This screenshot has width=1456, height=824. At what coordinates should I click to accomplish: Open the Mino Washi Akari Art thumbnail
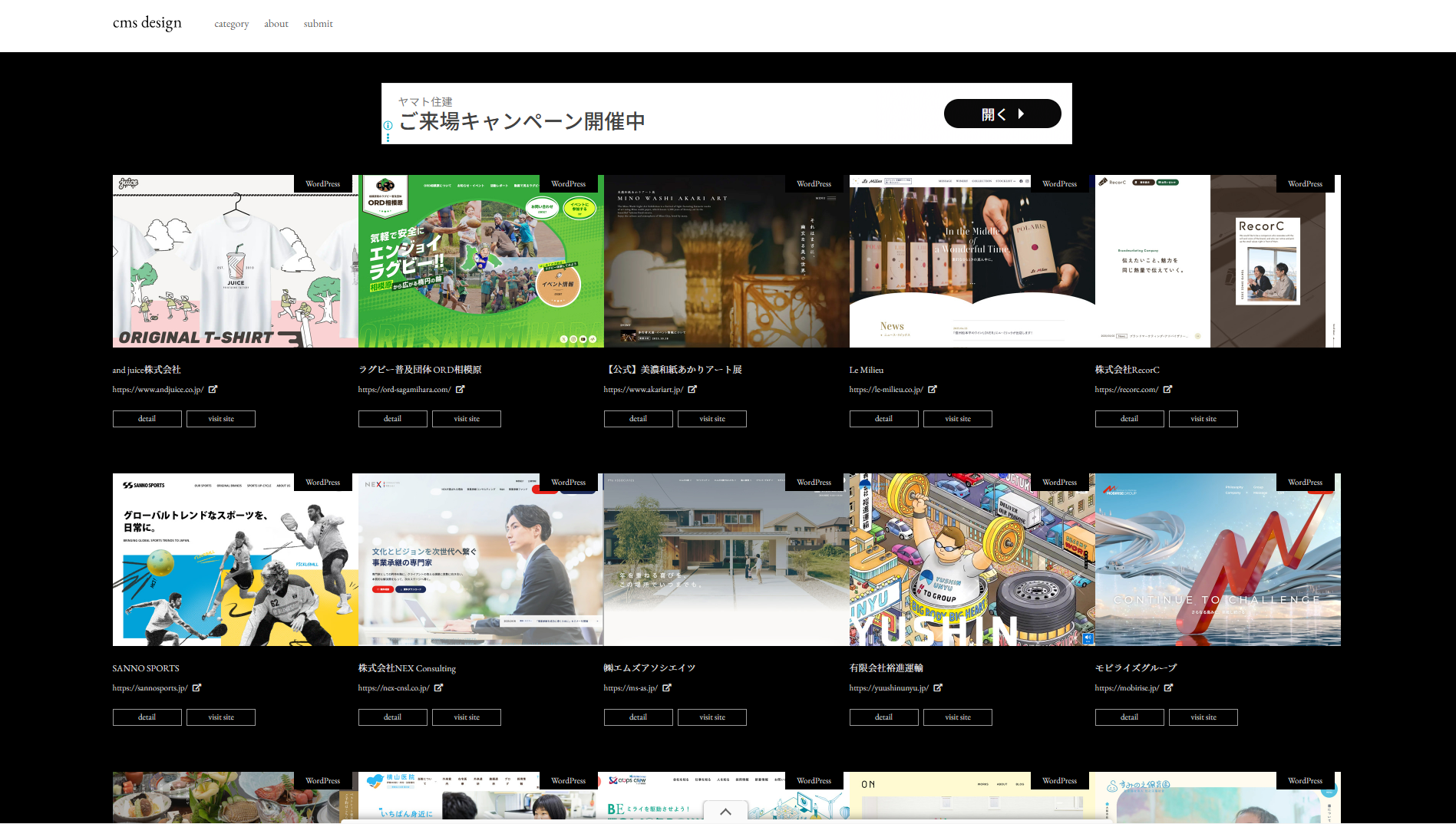727,261
